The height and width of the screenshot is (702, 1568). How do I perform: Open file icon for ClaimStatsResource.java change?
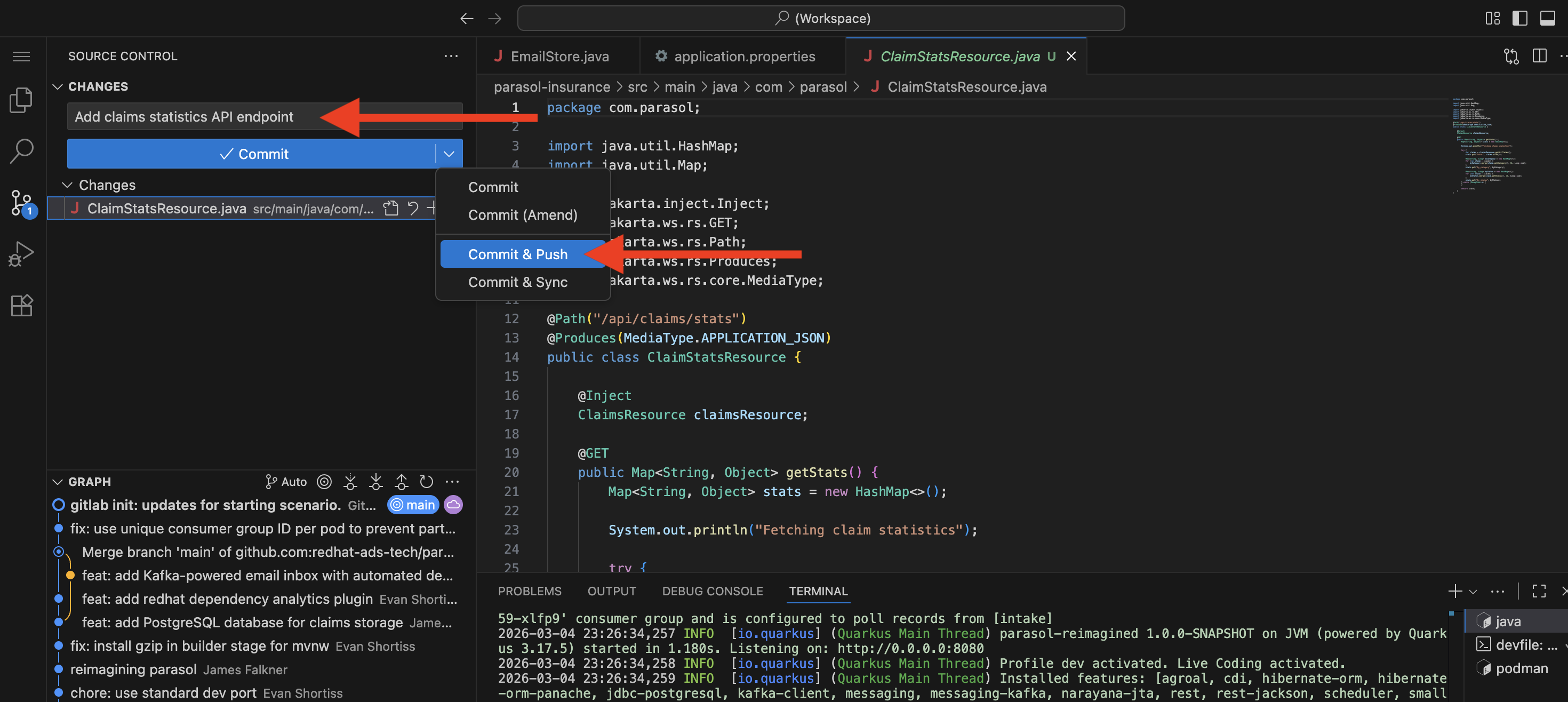[x=391, y=208]
